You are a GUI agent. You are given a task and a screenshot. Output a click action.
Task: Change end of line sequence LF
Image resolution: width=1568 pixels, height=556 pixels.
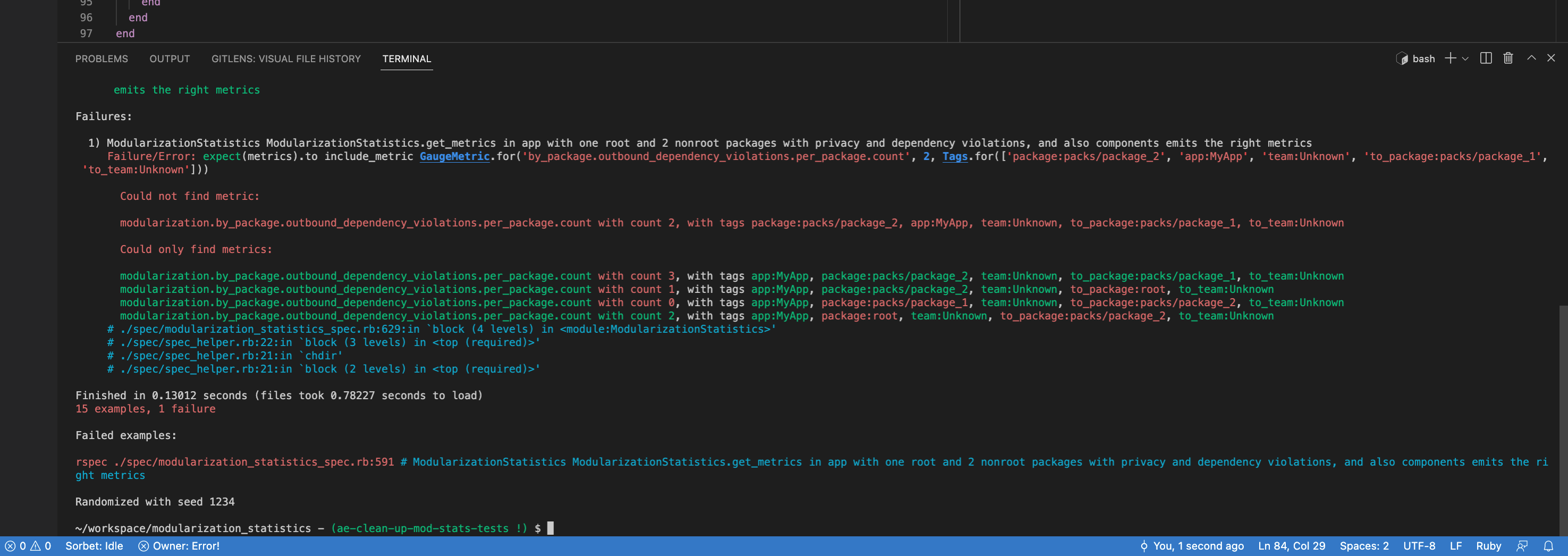pyautogui.click(x=1455, y=546)
